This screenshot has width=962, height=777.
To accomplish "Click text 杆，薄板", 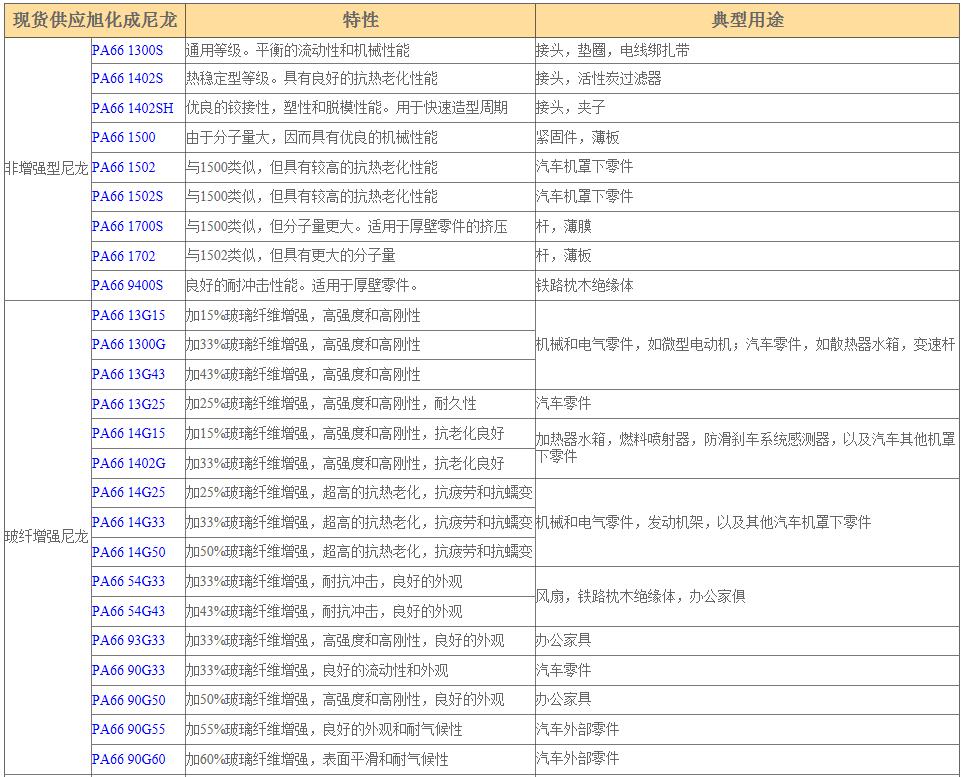I will [563, 256].
